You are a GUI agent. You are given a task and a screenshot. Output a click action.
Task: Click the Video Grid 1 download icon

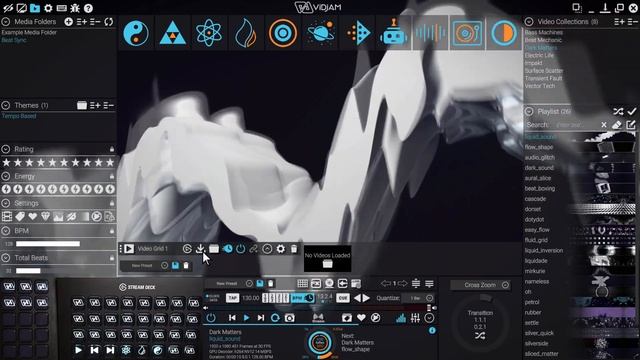[200, 249]
